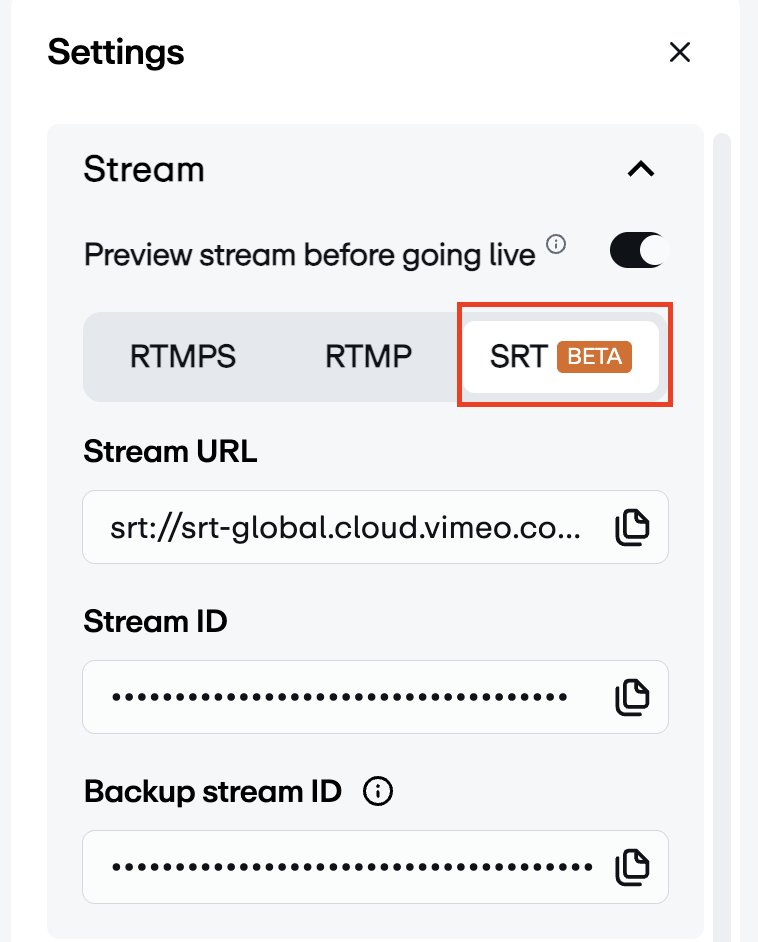Disable preview stream before going live
Viewport: 758px width, 942px height.
[x=638, y=251]
